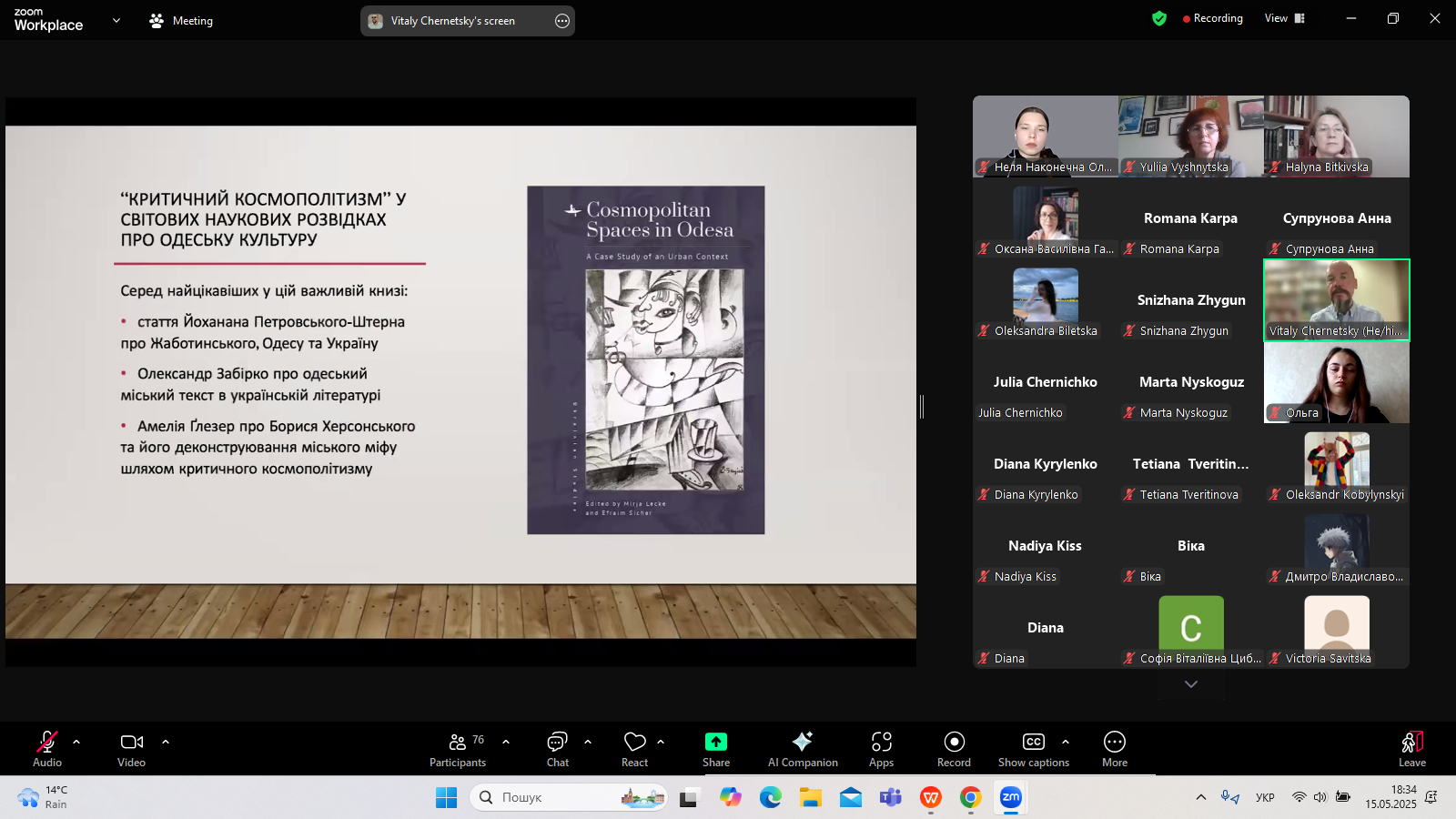
Task: Open screen share options ellipsis button
Action: tap(562, 21)
